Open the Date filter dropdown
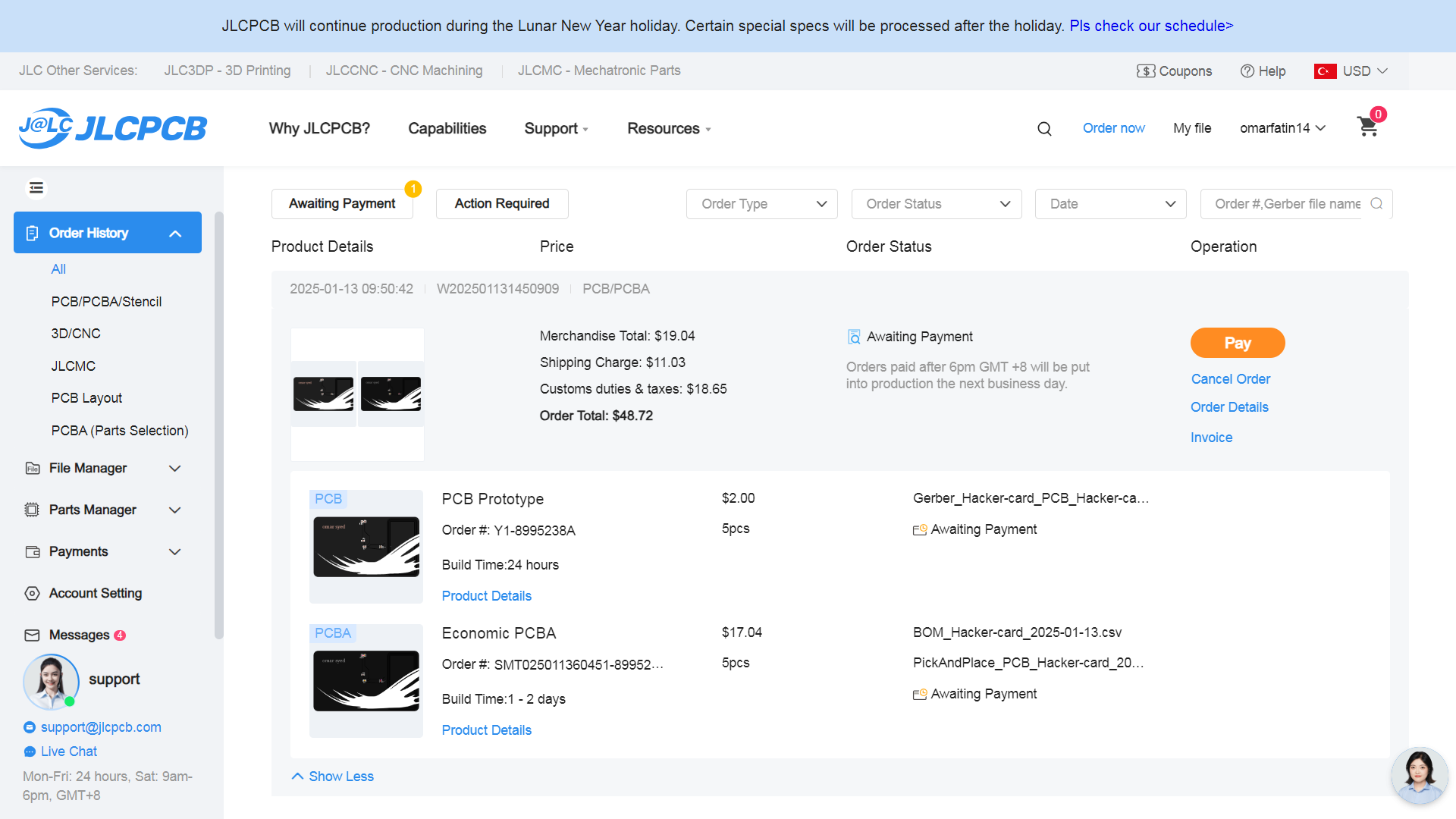 1110,204
